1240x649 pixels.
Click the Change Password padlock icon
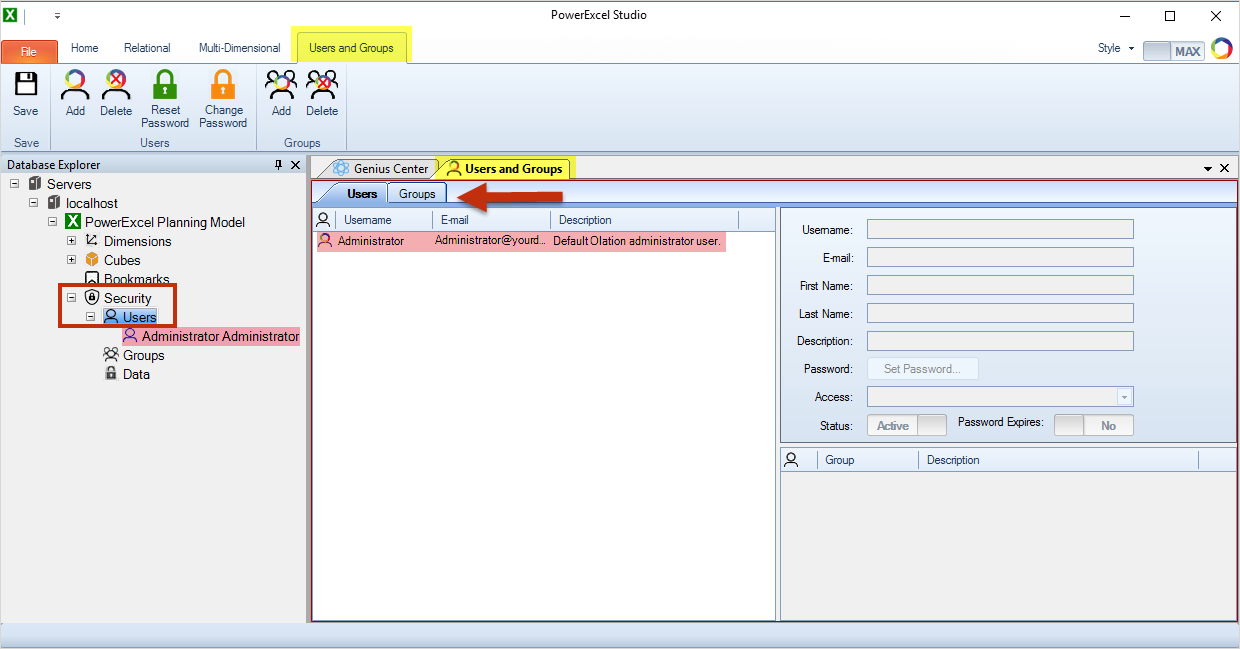[x=223, y=84]
